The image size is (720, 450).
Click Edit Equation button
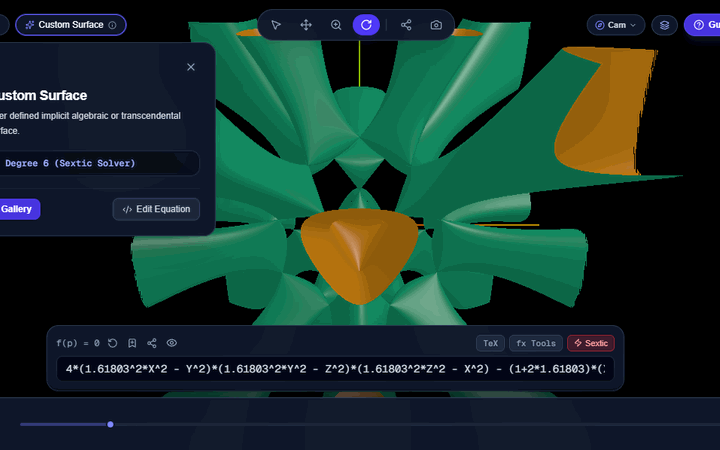(x=156, y=209)
